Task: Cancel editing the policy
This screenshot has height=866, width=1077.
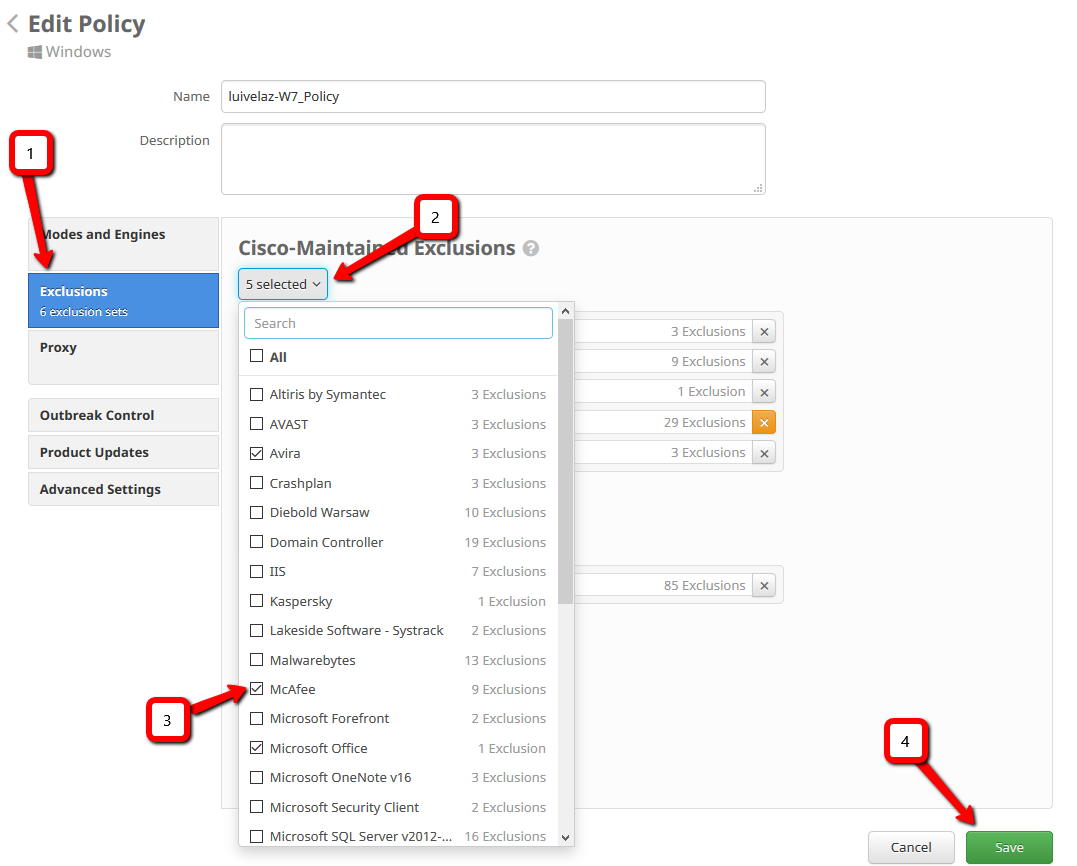Action: click(911, 847)
